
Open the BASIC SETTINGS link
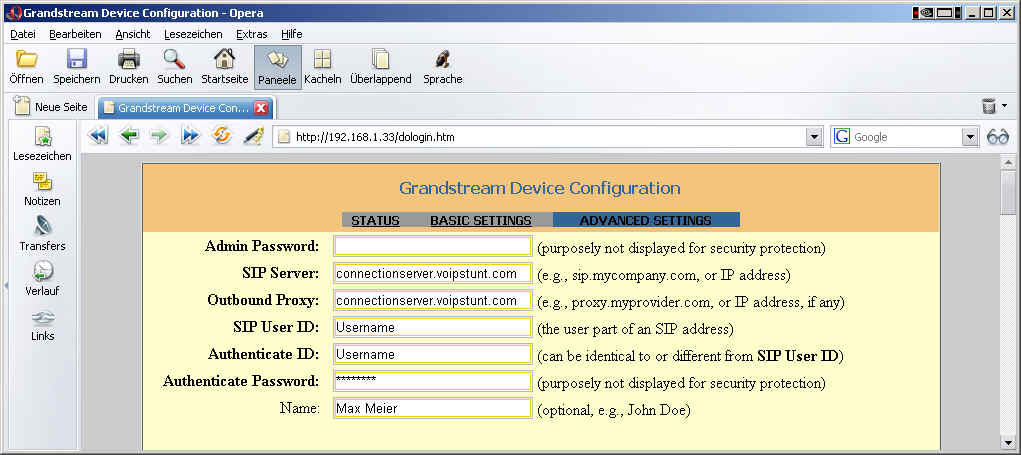point(481,221)
